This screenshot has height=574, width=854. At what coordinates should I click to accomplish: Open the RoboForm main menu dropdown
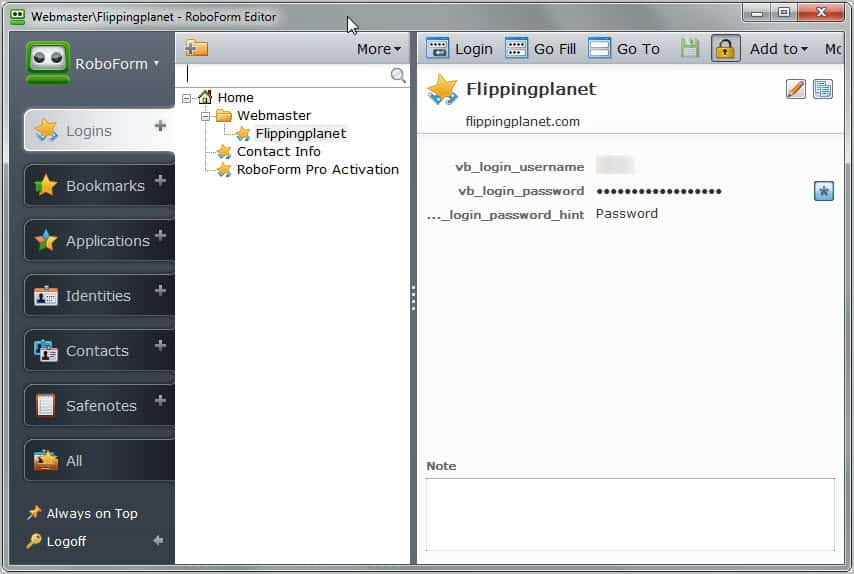click(117, 64)
